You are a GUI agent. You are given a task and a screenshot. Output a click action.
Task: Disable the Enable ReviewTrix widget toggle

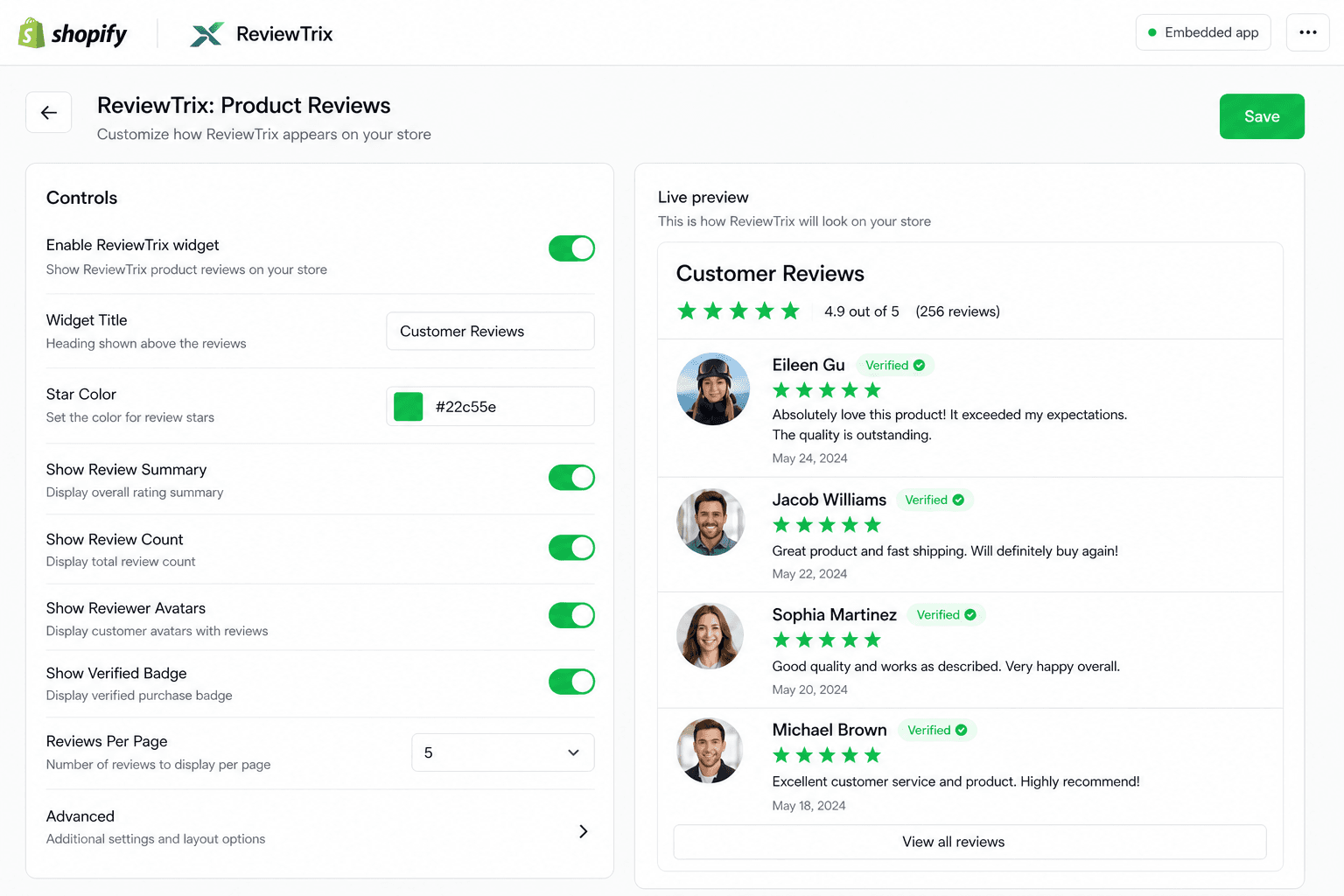(571, 248)
